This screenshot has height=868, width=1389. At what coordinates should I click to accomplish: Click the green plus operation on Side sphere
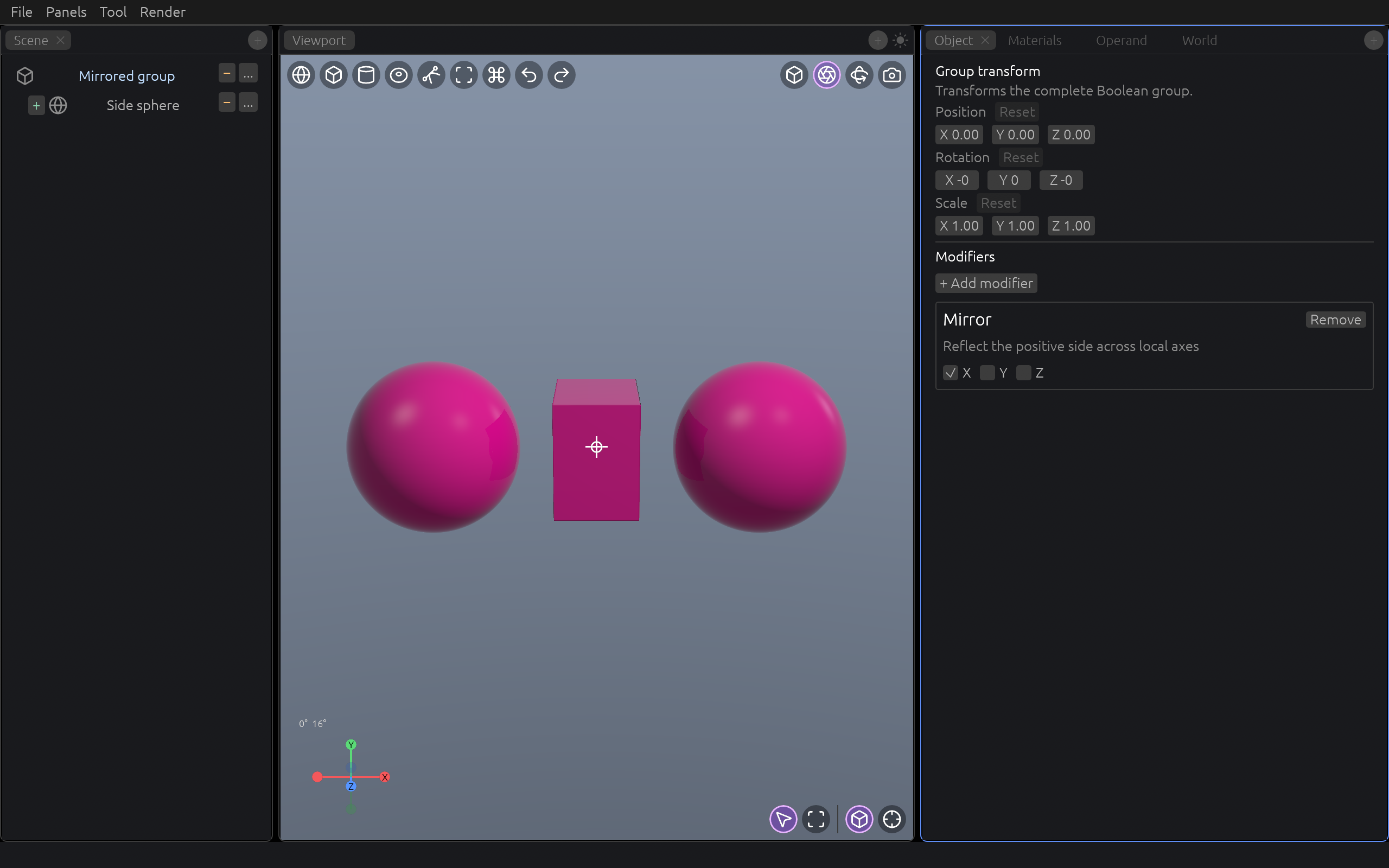[36, 106]
